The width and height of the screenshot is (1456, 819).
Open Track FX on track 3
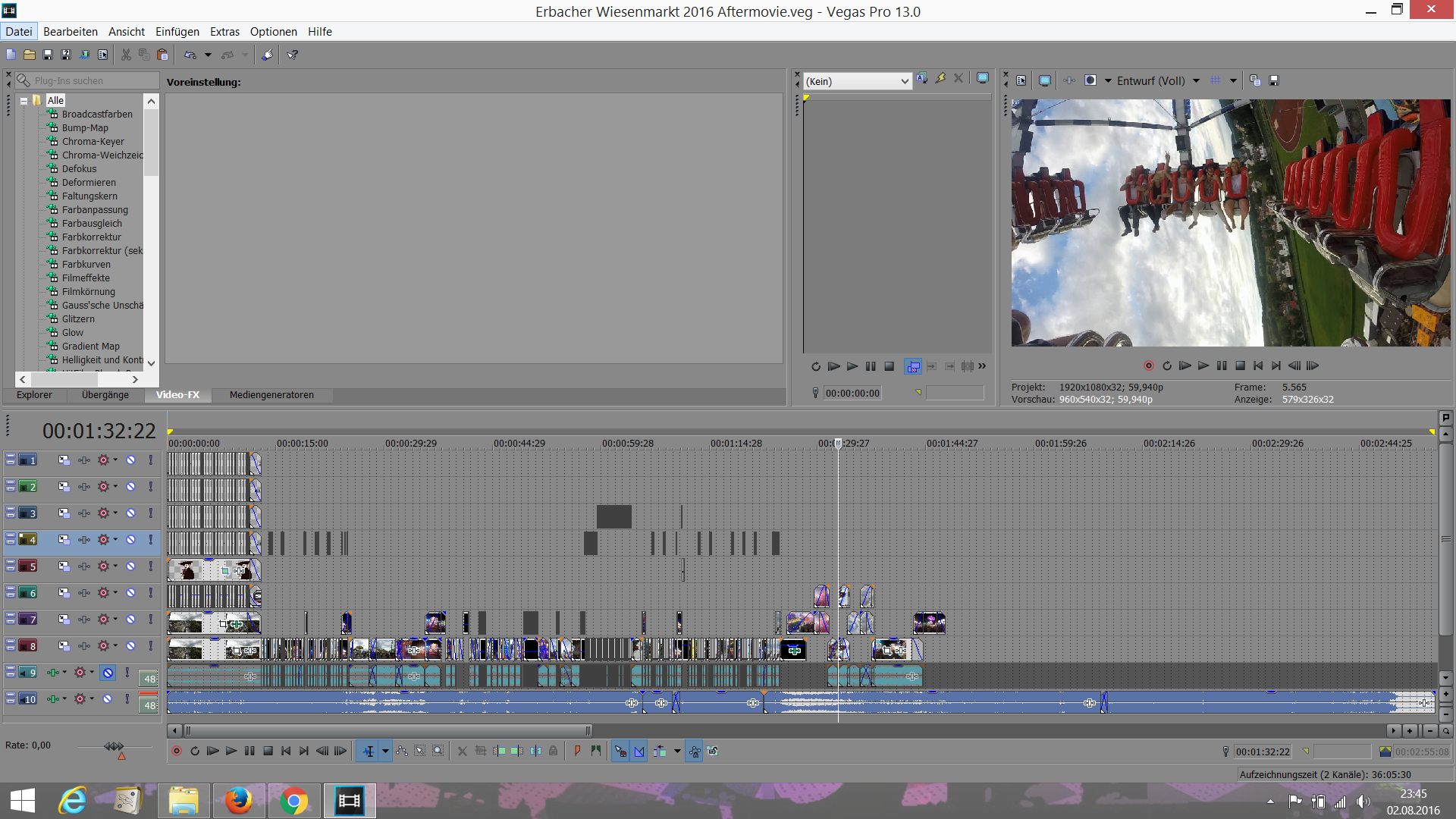click(84, 513)
